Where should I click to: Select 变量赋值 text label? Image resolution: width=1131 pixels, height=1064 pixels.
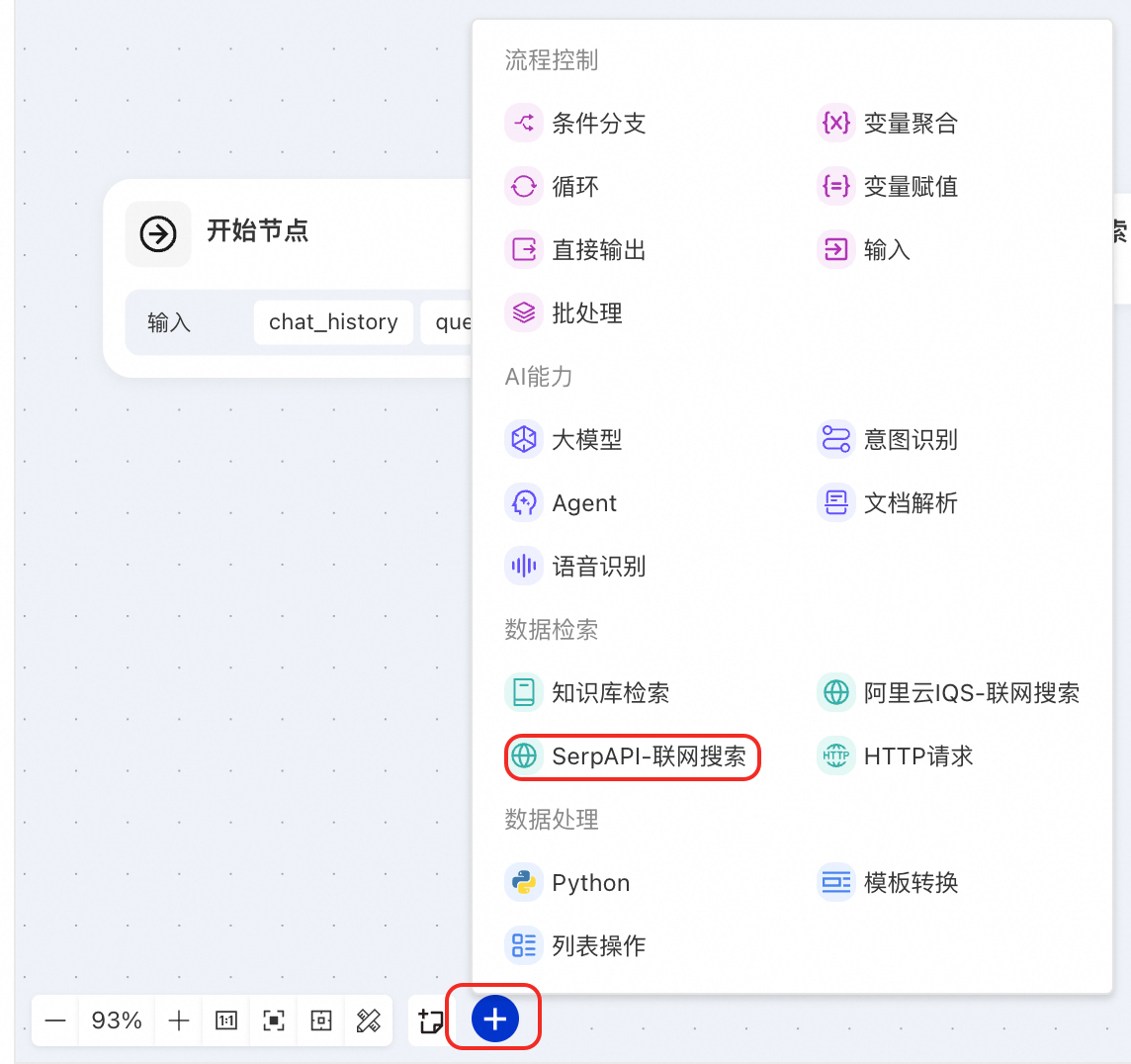click(x=911, y=187)
